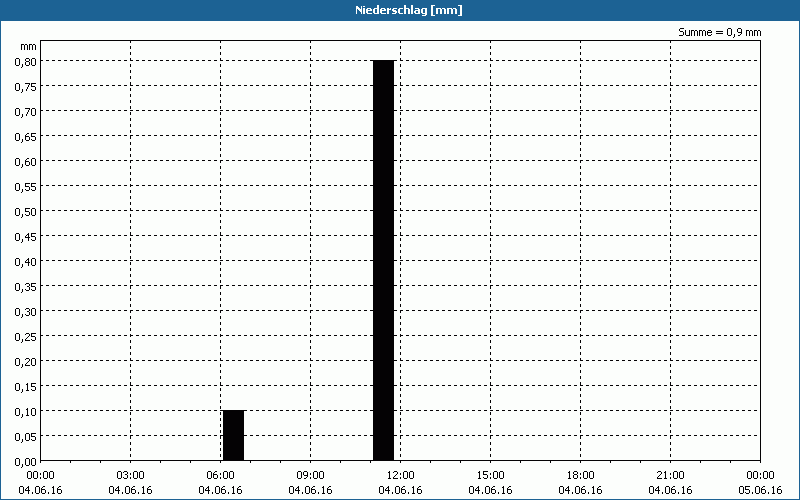Select the 04.06.16 date under 12:00
The width and height of the screenshot is (800, 500).
[x=401, y=490]
